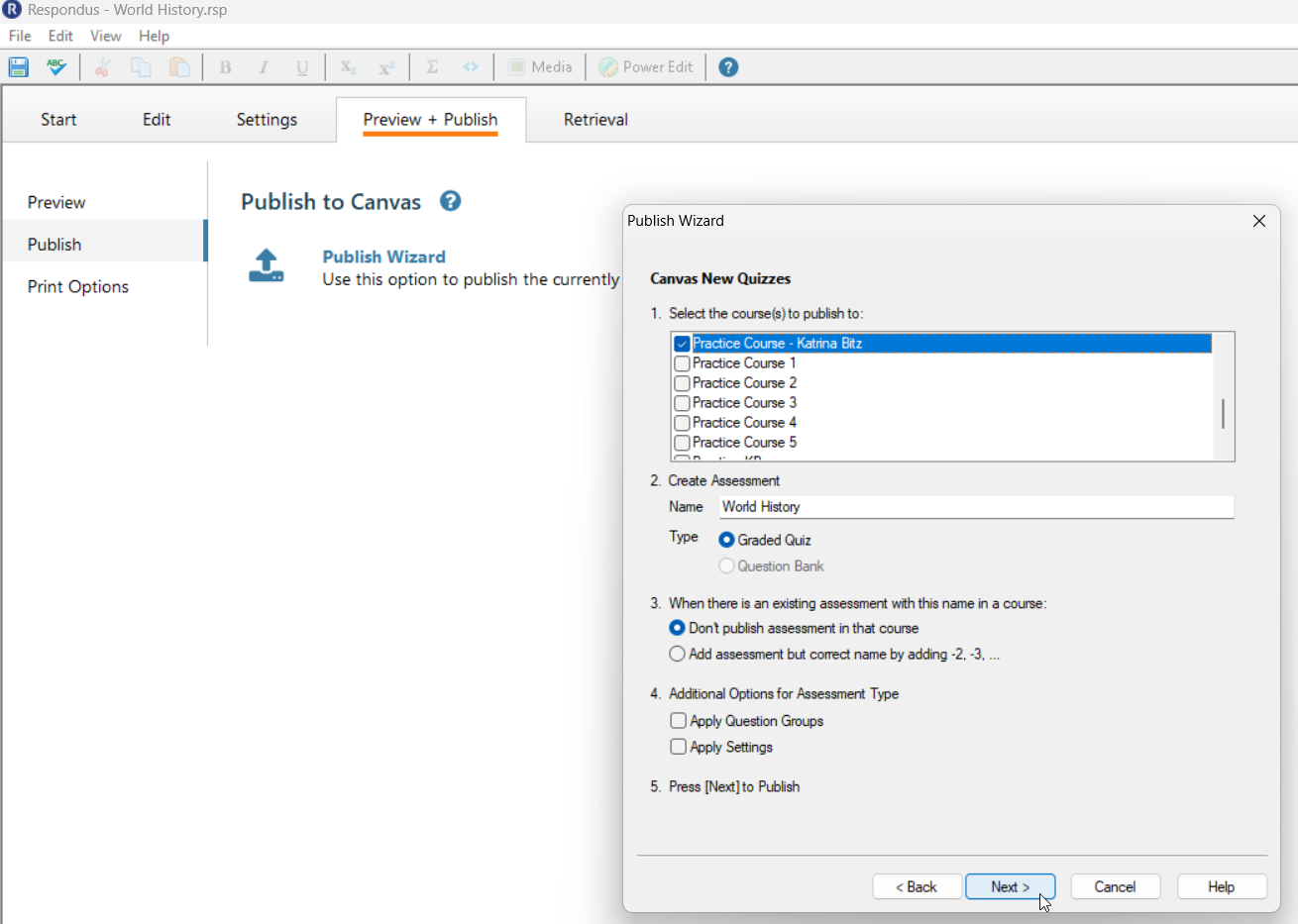Check the Practice Course 2 checkbox

pyautogui.click(x=681, y=383)
